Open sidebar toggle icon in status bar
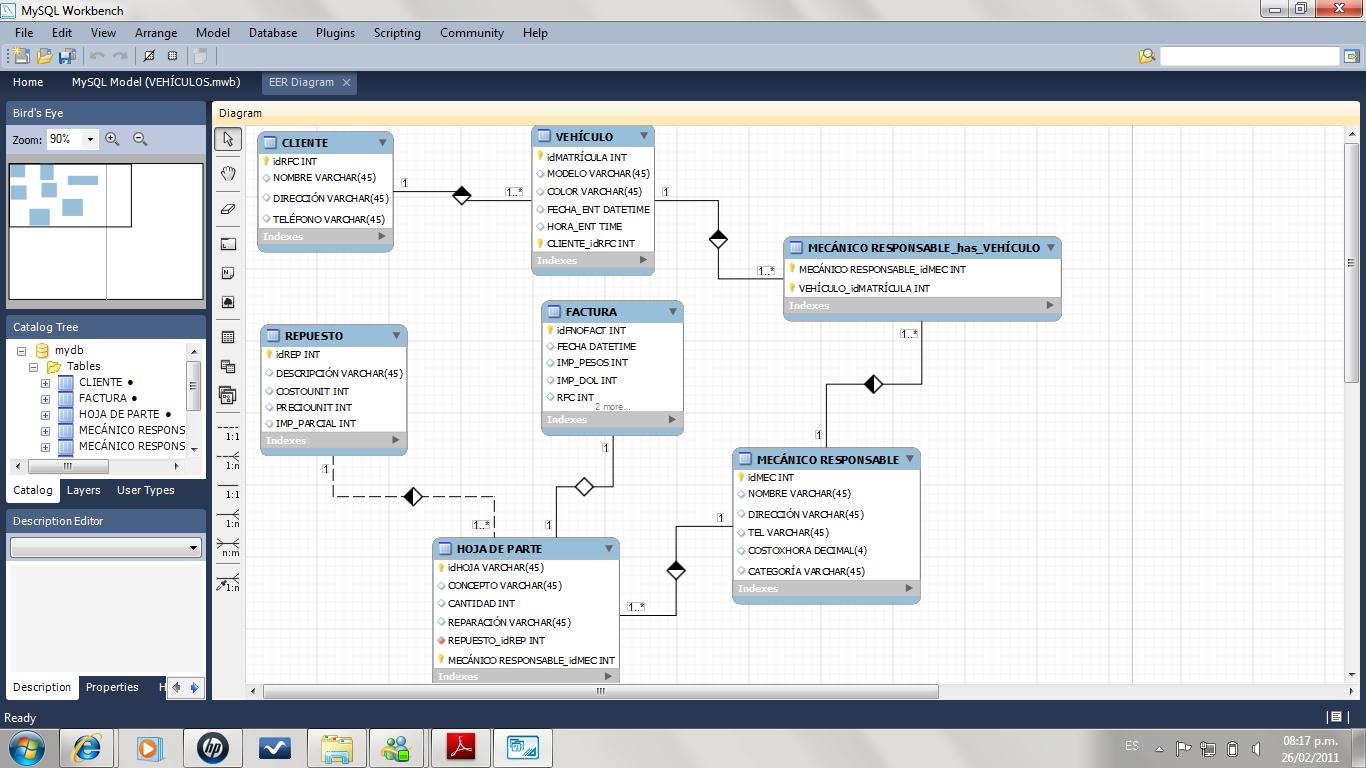This screenshot has width=1366, height=768. [x=1334, y=717]
